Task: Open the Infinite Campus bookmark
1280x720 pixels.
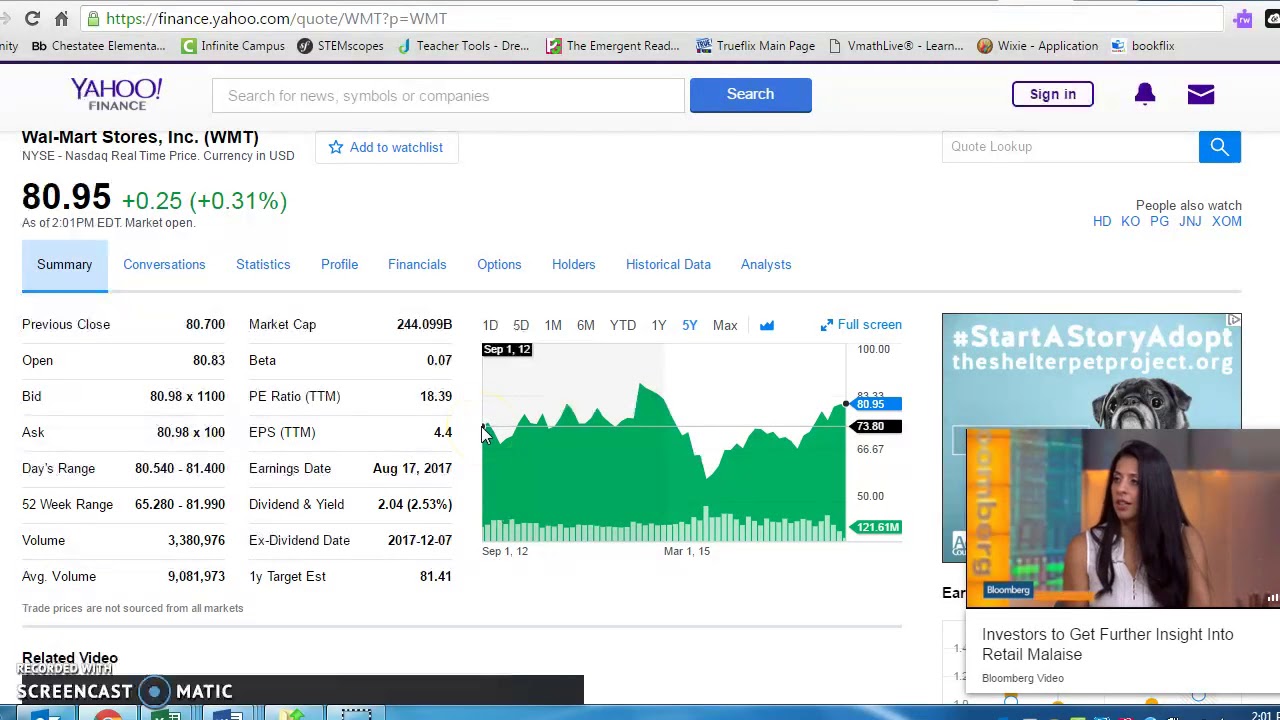Action: pyautogui.click(x=233, y=46)
